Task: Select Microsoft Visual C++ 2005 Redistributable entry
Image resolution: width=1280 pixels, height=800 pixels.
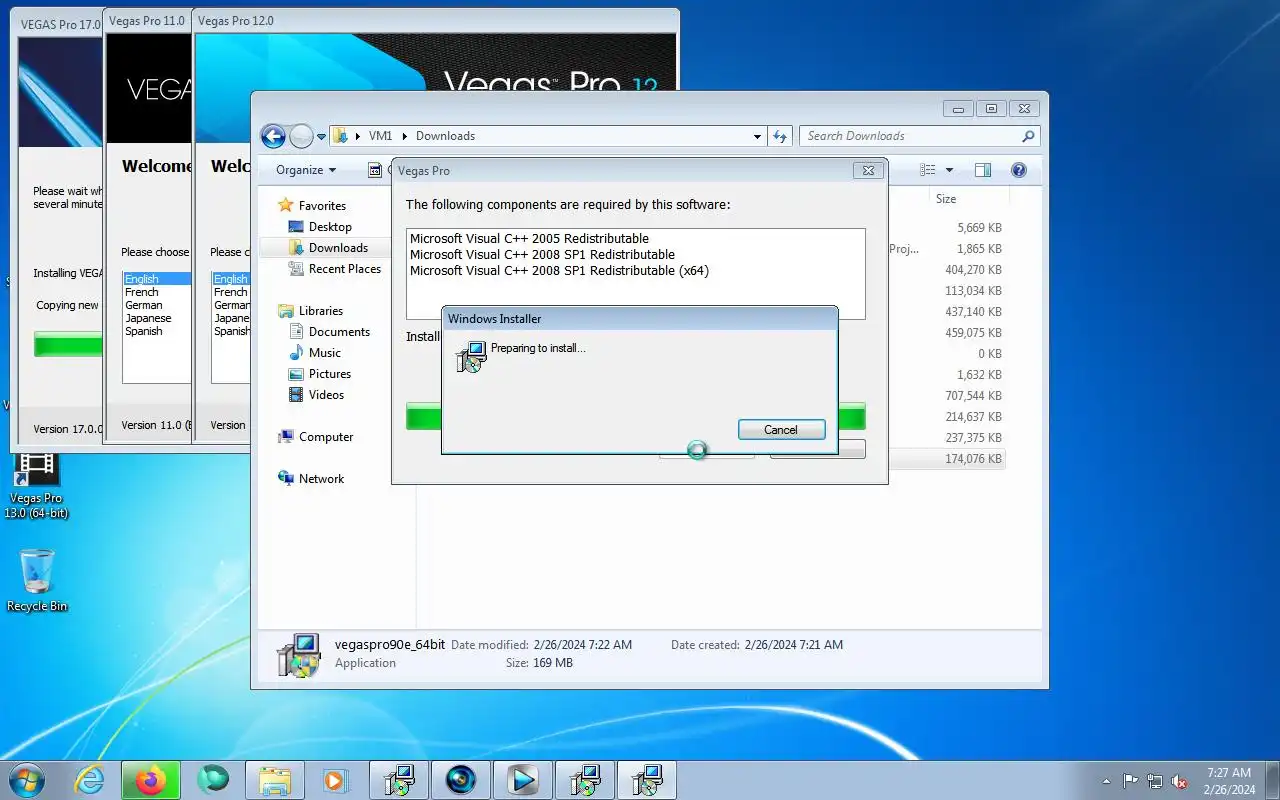Action: pos(529,239)
